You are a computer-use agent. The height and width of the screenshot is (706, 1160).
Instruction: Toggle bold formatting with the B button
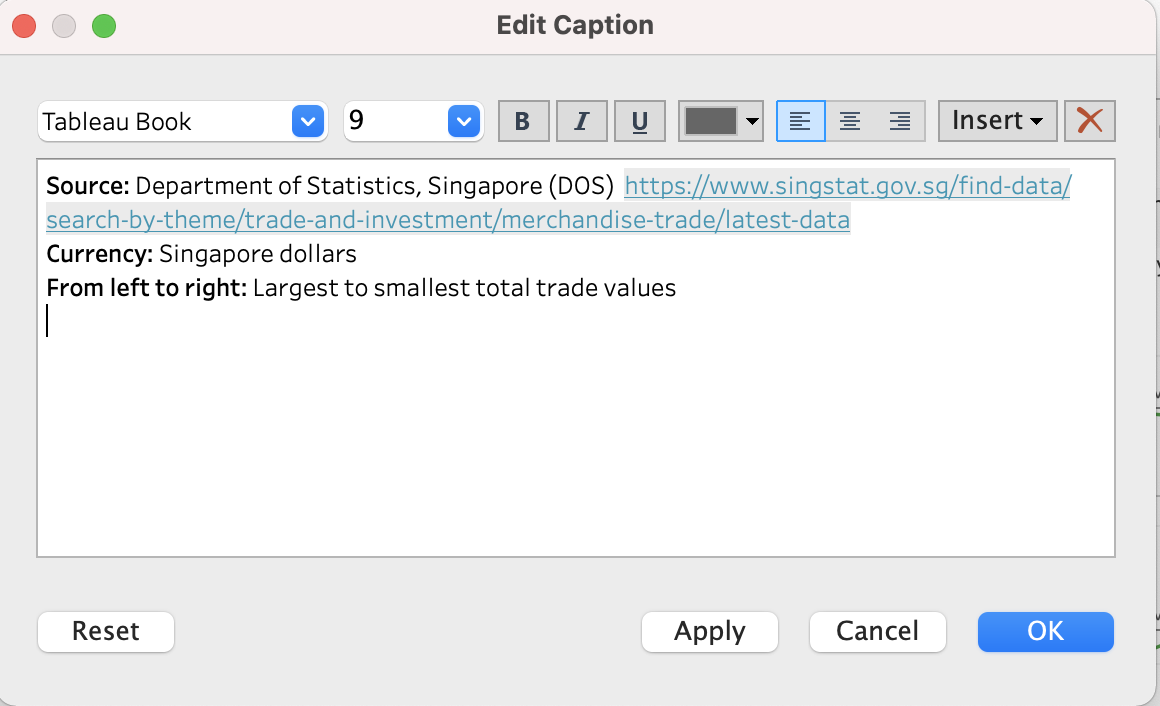(523, 121)
